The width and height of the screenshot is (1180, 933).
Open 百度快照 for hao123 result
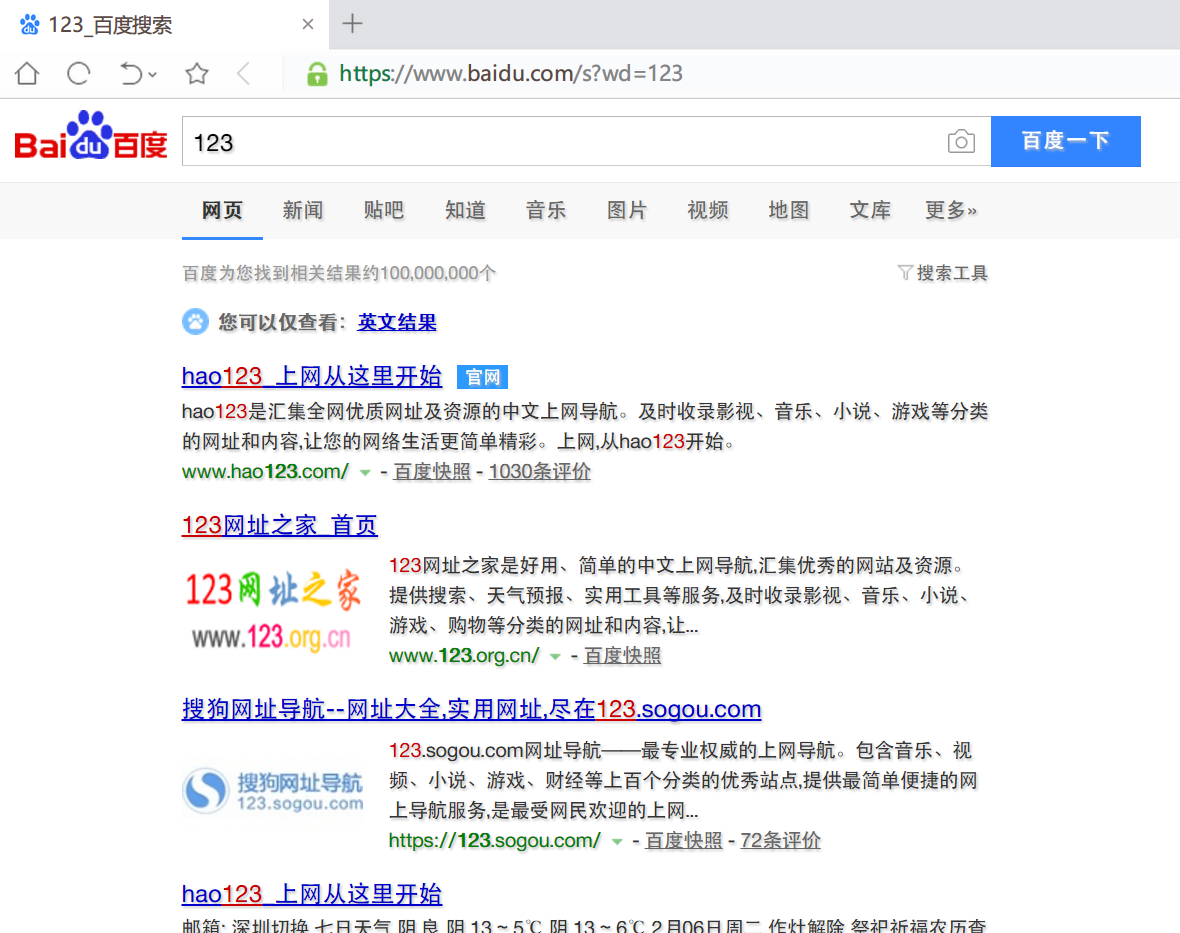(432, 472)
